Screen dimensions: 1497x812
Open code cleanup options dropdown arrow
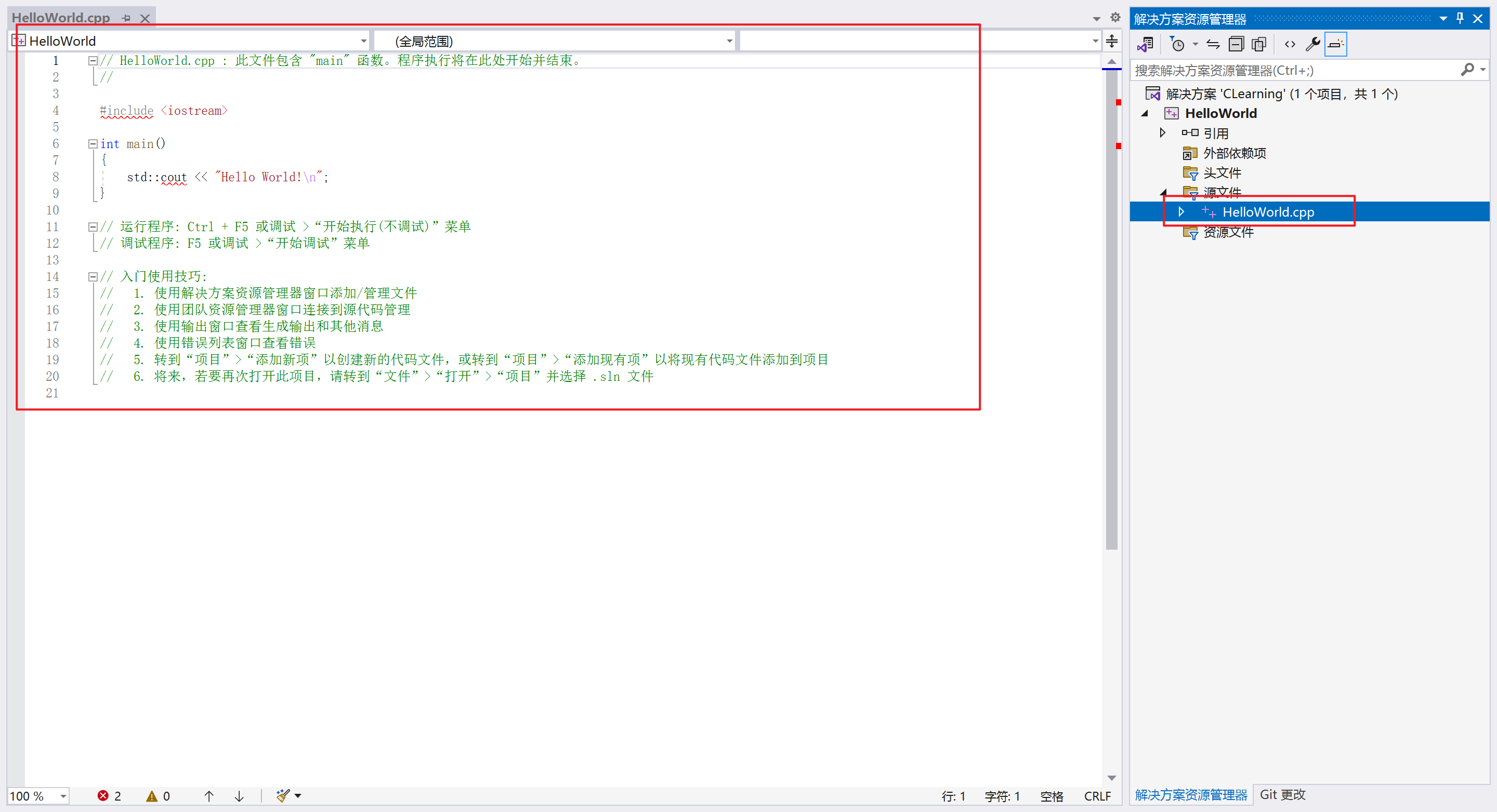pos(297,795)
